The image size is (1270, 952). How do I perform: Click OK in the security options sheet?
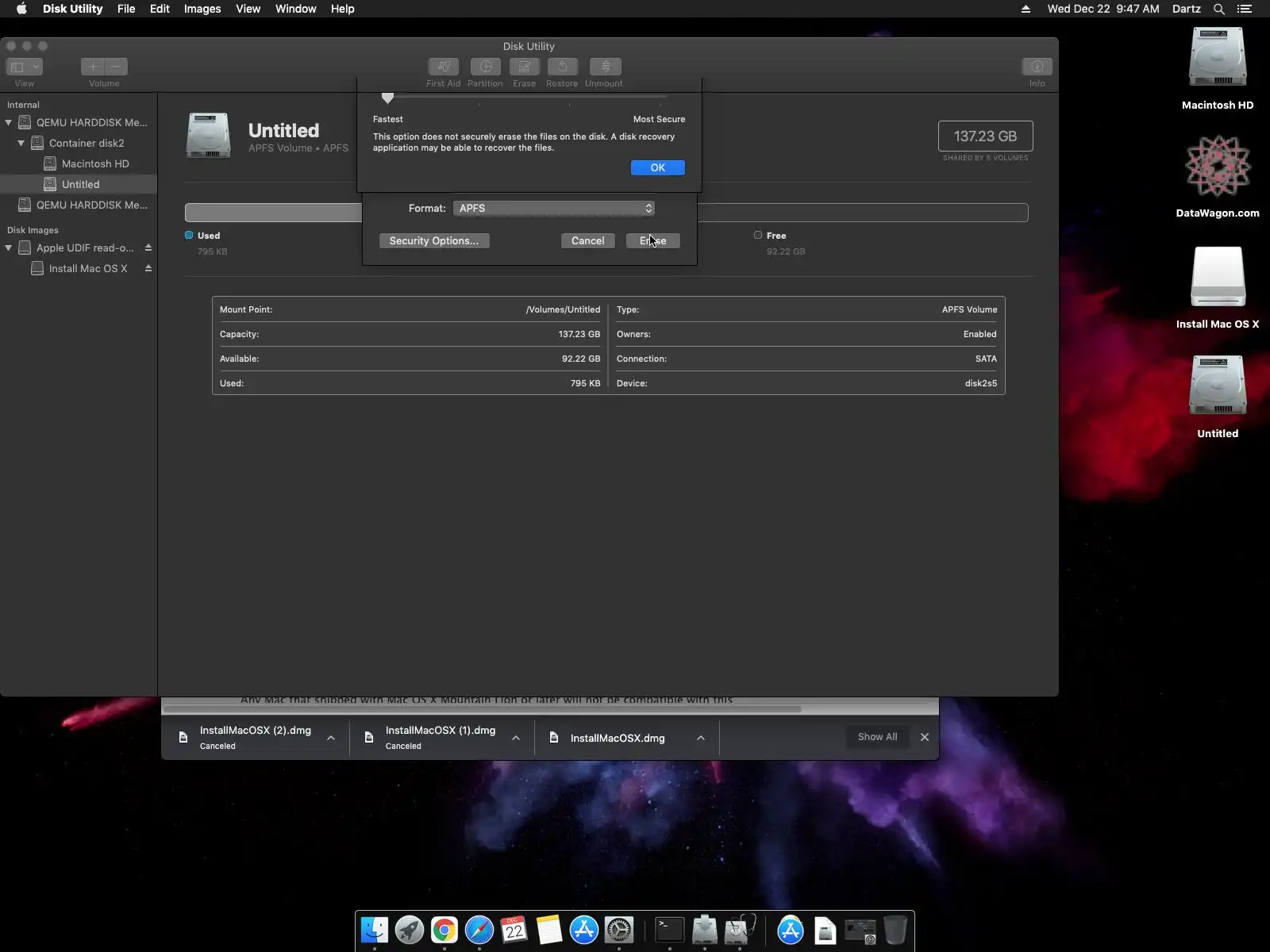[x=658, y=167]
